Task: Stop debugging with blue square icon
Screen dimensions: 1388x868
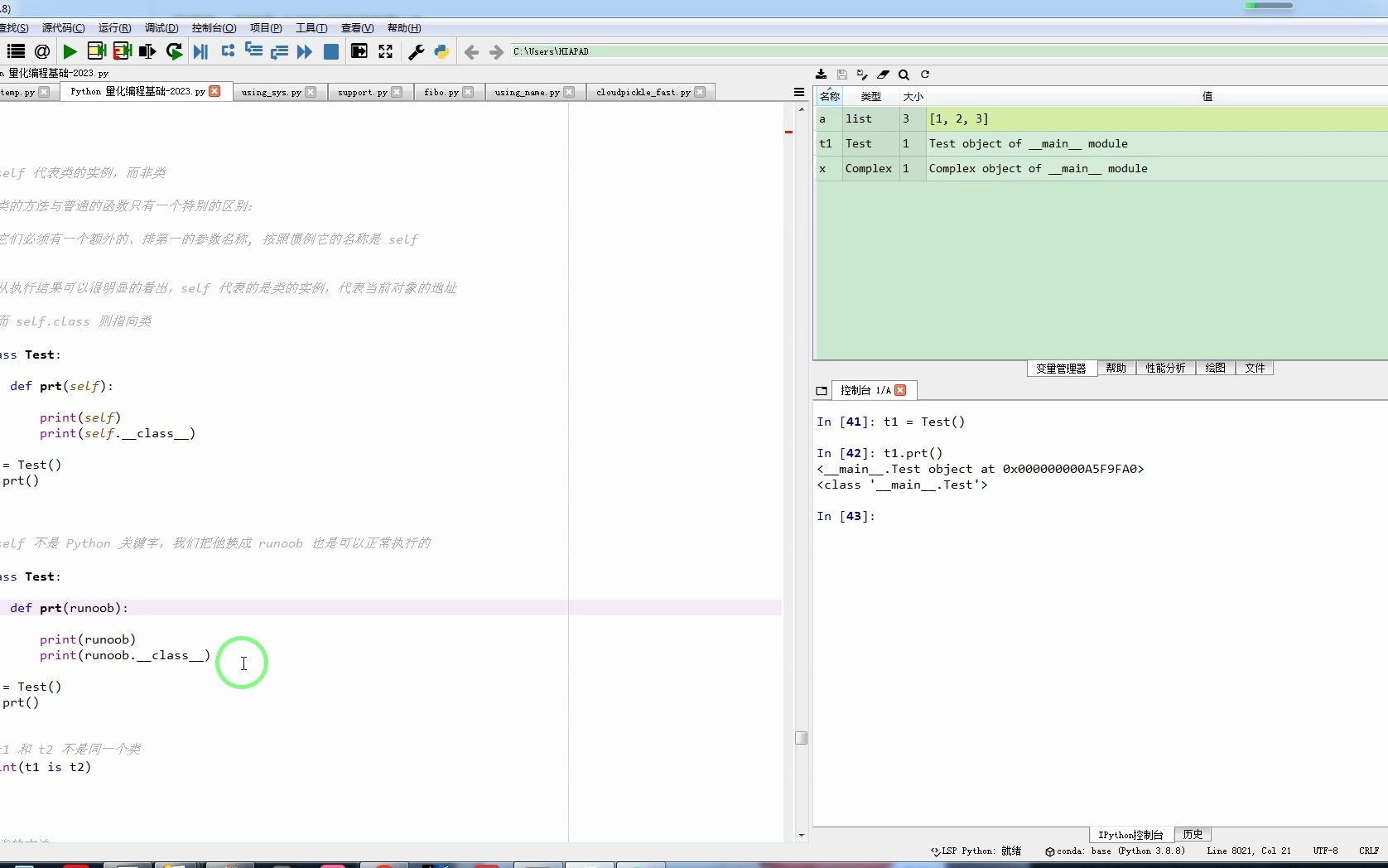Action: click(331, 51)
